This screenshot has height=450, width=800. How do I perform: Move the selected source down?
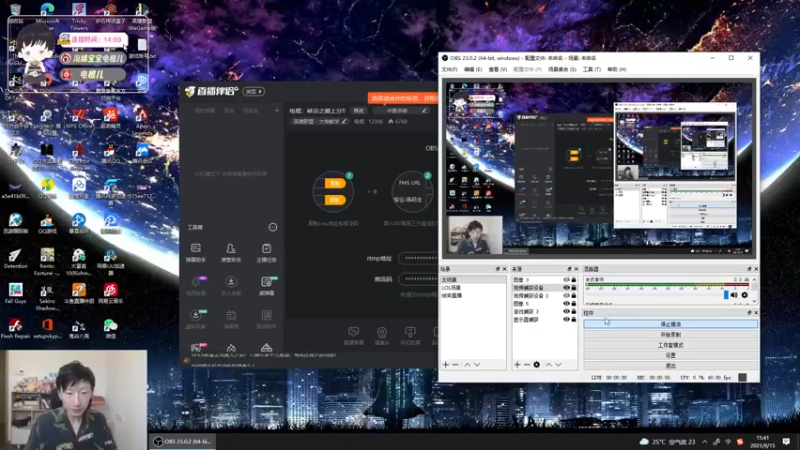tap(558, 365)
